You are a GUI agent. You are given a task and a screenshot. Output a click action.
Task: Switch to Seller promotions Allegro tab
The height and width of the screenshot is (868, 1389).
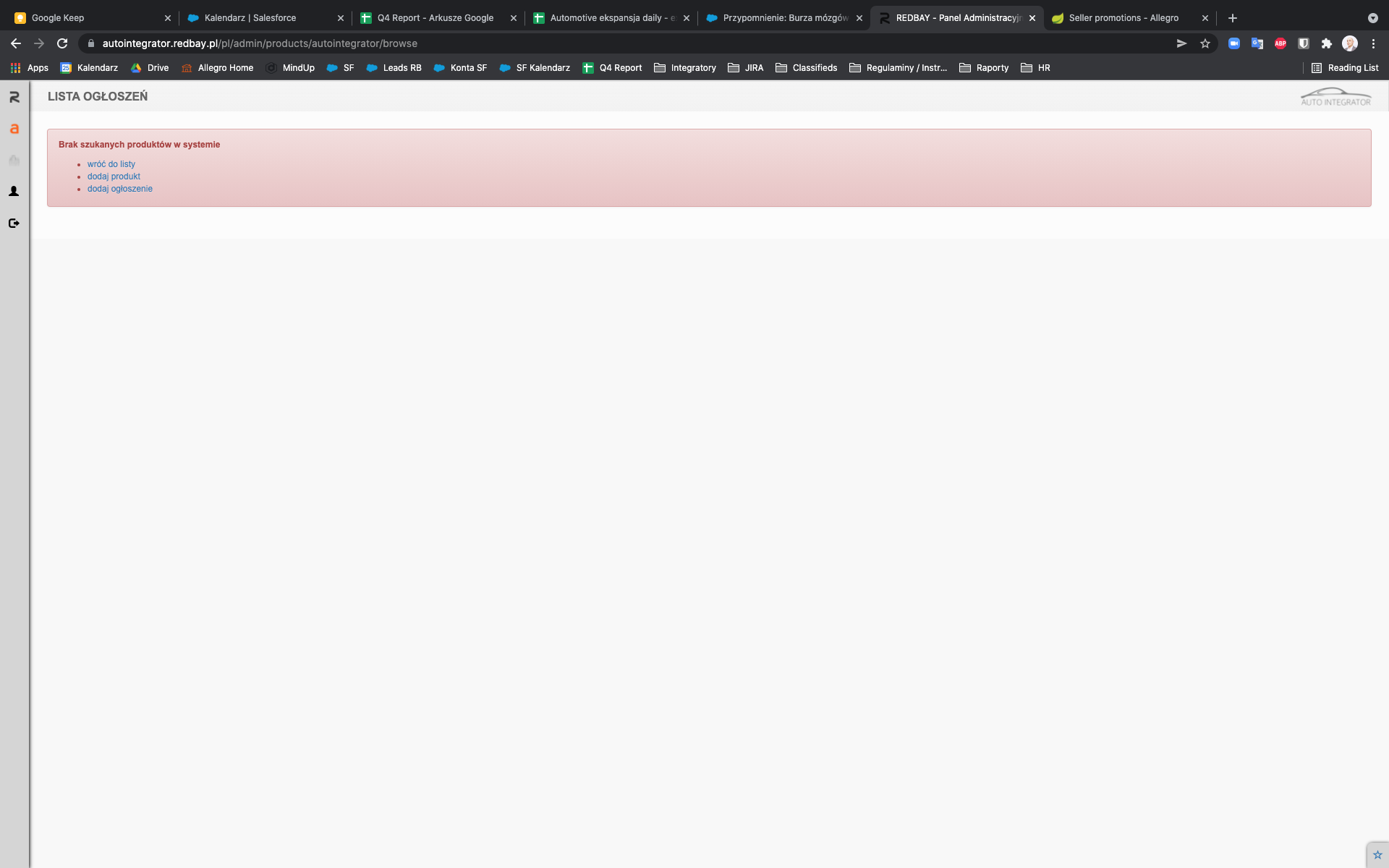[1123, 18]
